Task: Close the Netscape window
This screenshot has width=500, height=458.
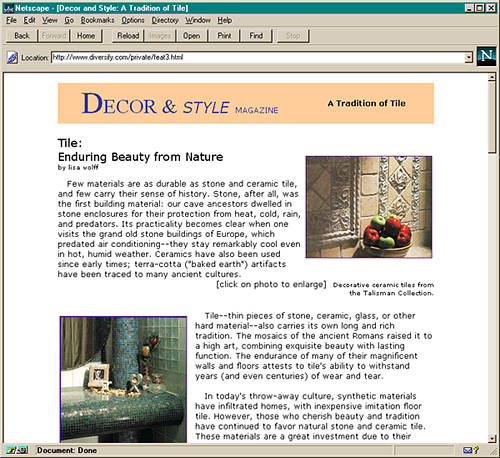Action: [x=491, y=8]
